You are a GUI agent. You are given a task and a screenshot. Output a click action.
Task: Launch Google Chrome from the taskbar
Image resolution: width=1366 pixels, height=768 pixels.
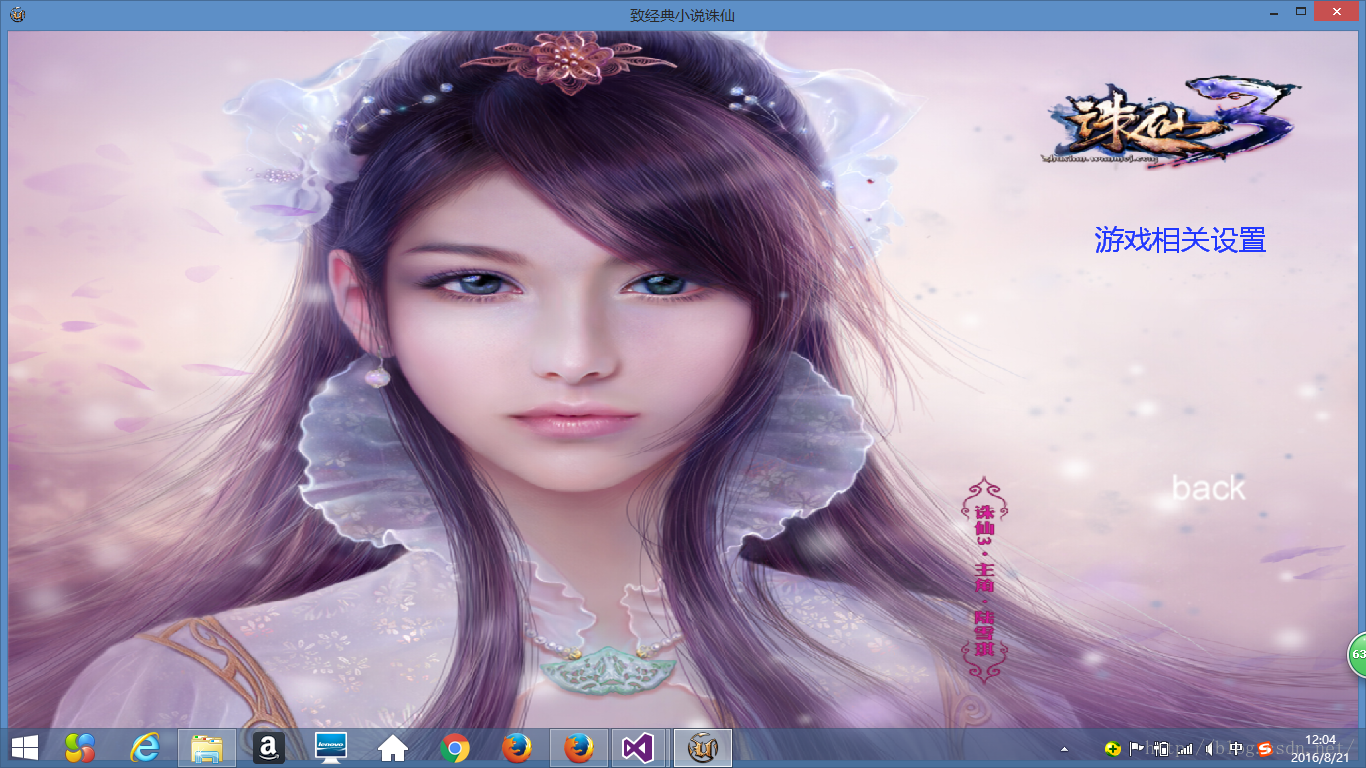point(455,747)
